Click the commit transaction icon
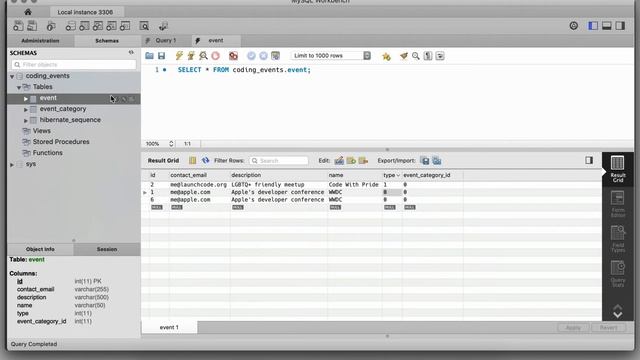Screen dimensions: 640x360 click(251, 56)
